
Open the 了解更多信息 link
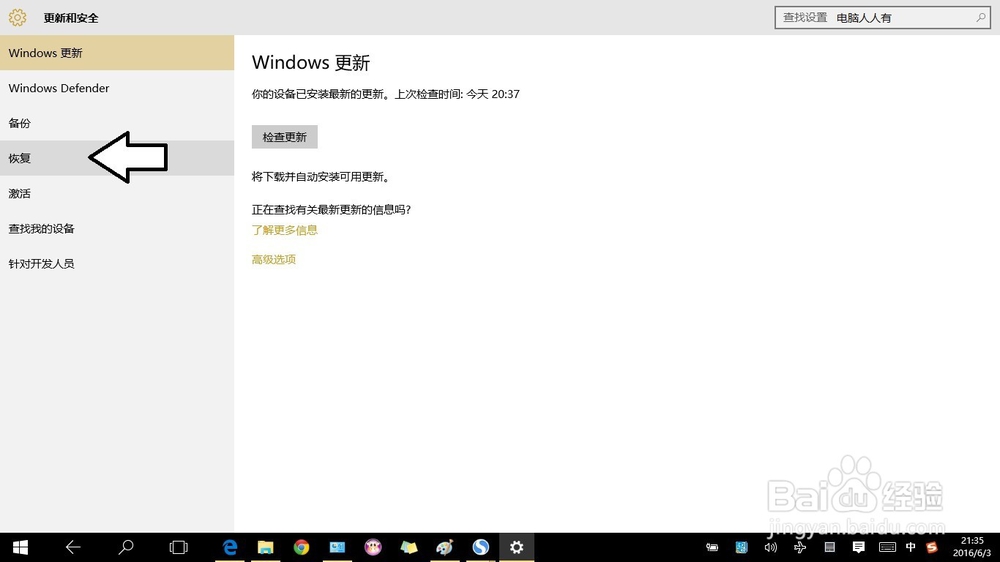click(284, 230)
